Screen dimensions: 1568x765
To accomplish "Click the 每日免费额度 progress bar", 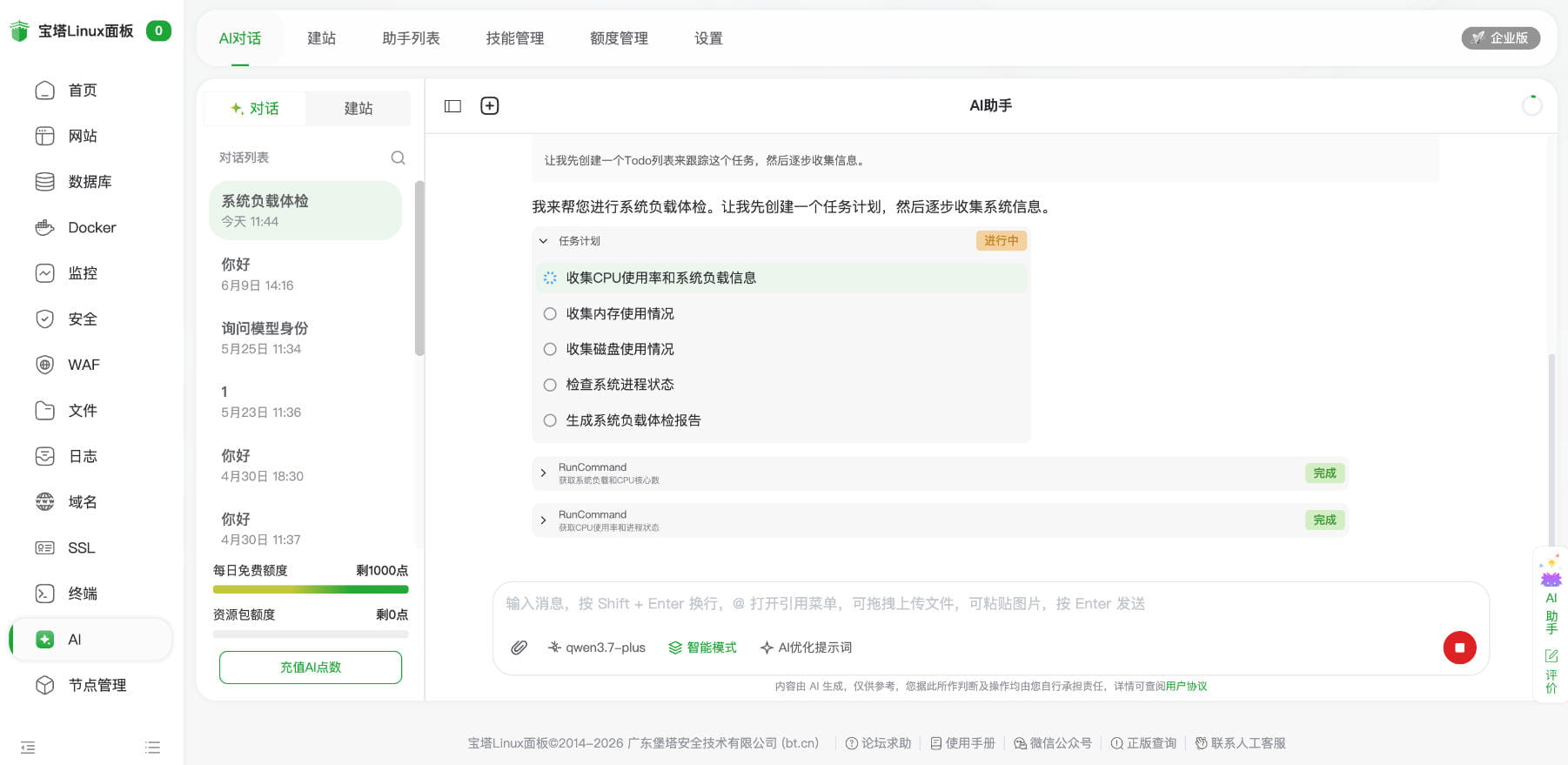I will [x=311, y=590].
